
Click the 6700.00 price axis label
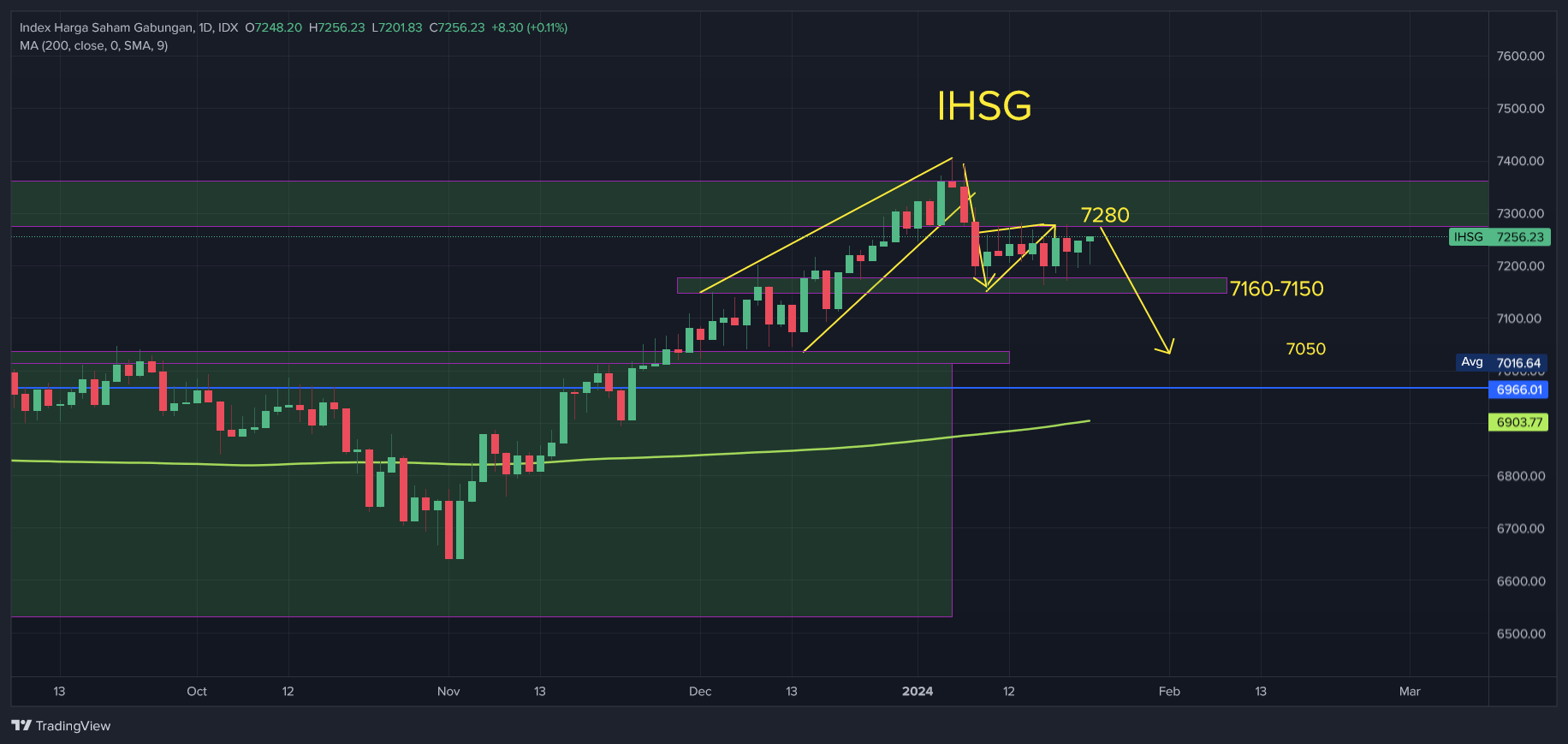click(1520, 528)
